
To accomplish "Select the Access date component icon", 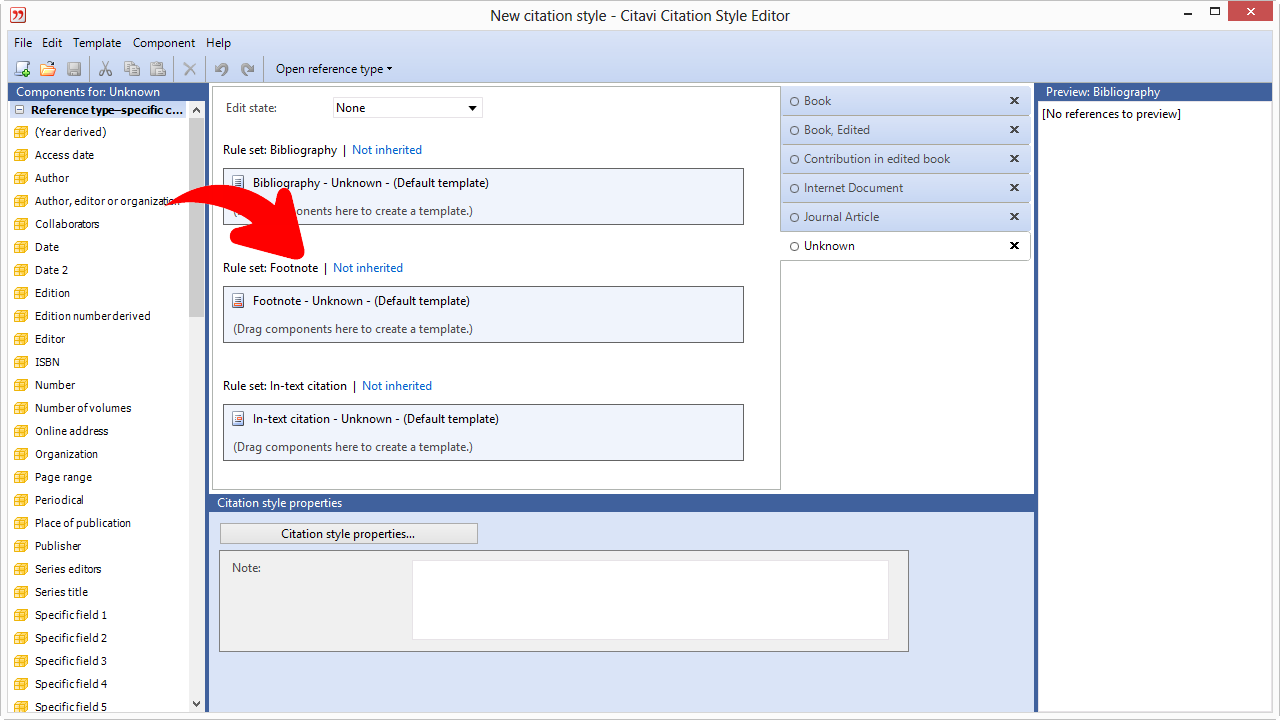I will 20,155.
